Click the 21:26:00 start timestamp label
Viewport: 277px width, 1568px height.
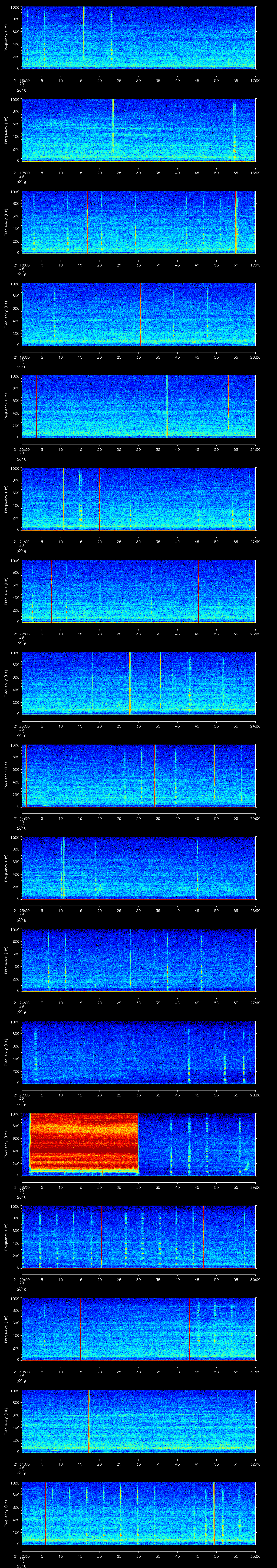click(x=21, y=1003)
